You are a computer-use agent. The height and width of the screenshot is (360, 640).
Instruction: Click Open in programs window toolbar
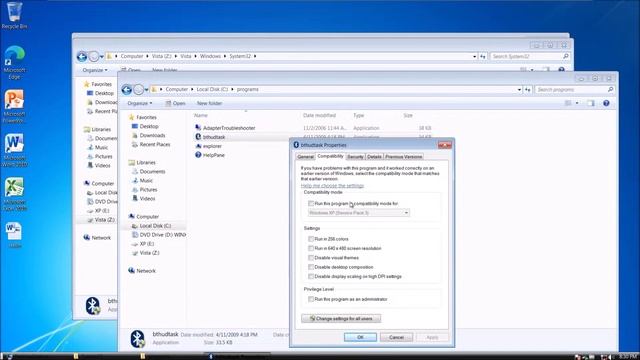click(176, 103)
